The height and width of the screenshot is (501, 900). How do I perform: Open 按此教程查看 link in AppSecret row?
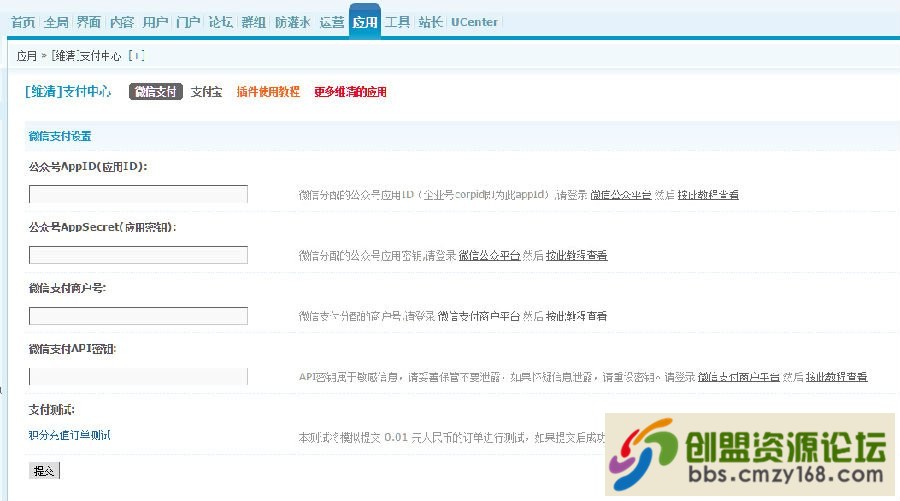click(576, 255)
